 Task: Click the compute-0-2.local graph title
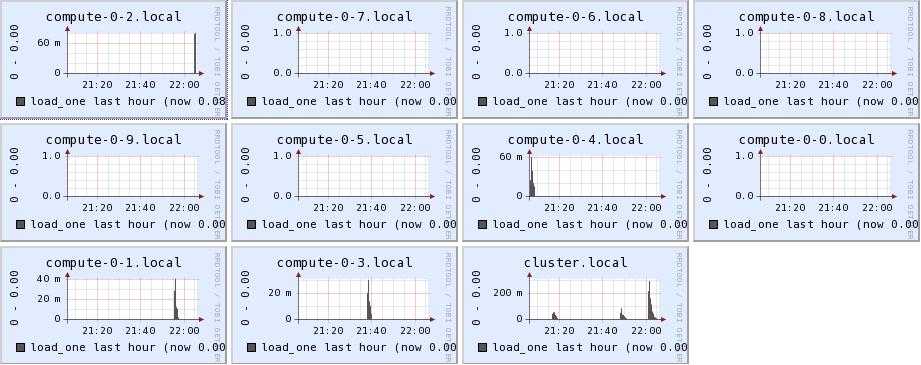[x=113, y=16]
